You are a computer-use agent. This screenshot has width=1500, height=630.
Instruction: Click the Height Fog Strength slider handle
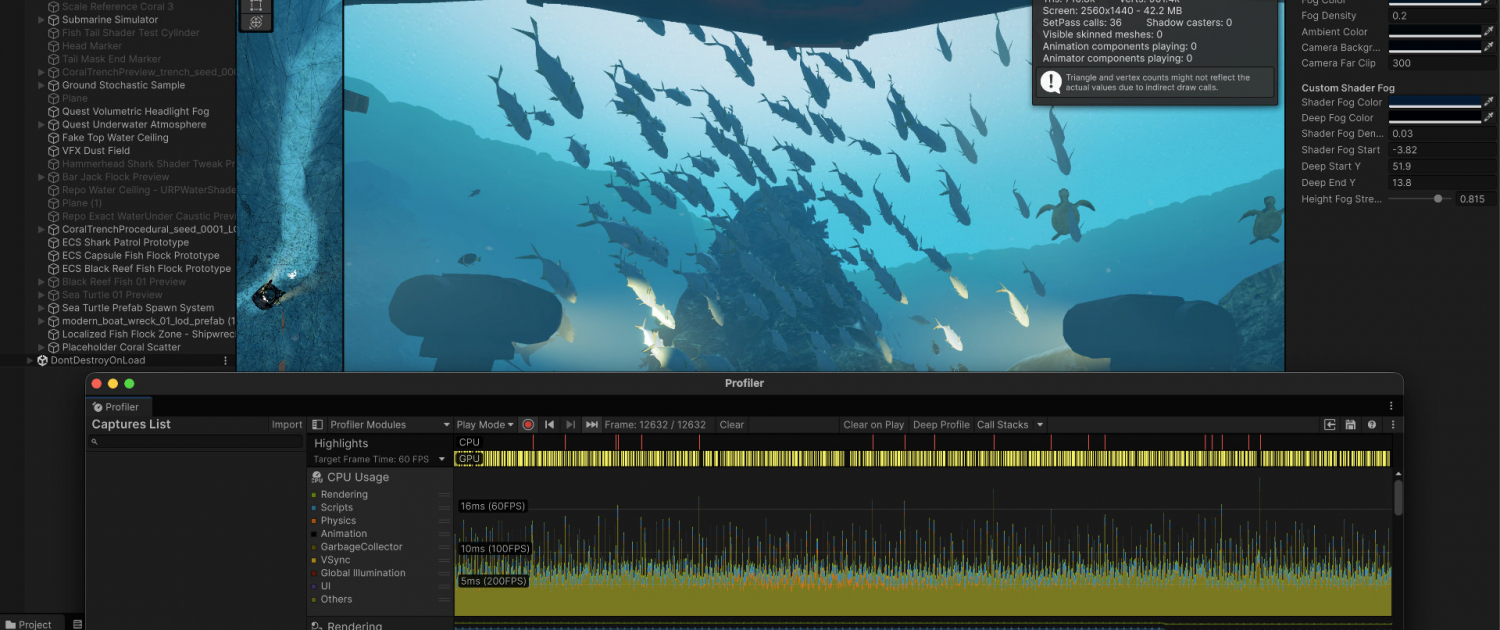pyautogui.click(x=1438, y=199)
